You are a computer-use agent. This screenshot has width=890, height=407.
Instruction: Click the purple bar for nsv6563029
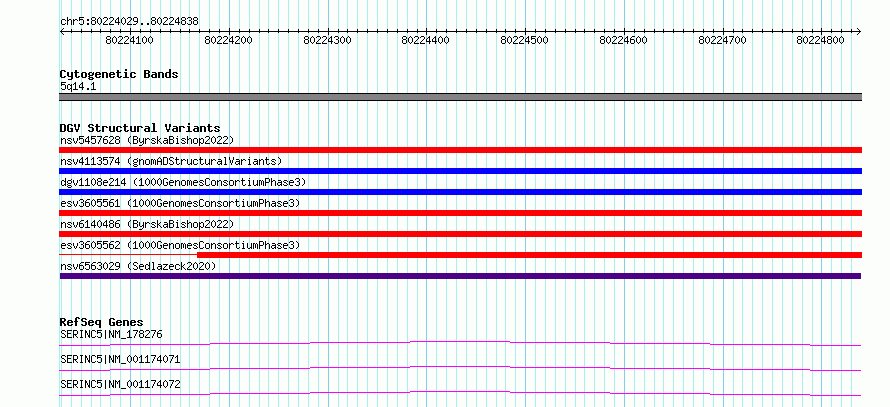[460, 276]
